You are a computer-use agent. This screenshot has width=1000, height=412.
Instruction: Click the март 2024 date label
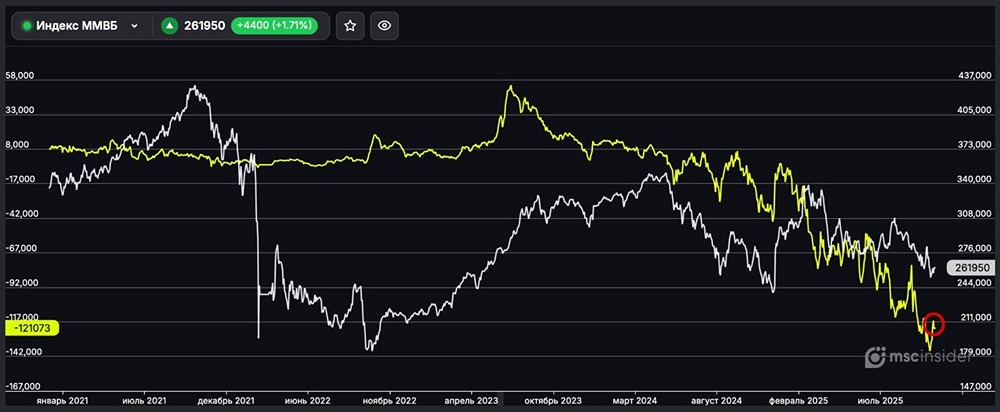point(635,401)
